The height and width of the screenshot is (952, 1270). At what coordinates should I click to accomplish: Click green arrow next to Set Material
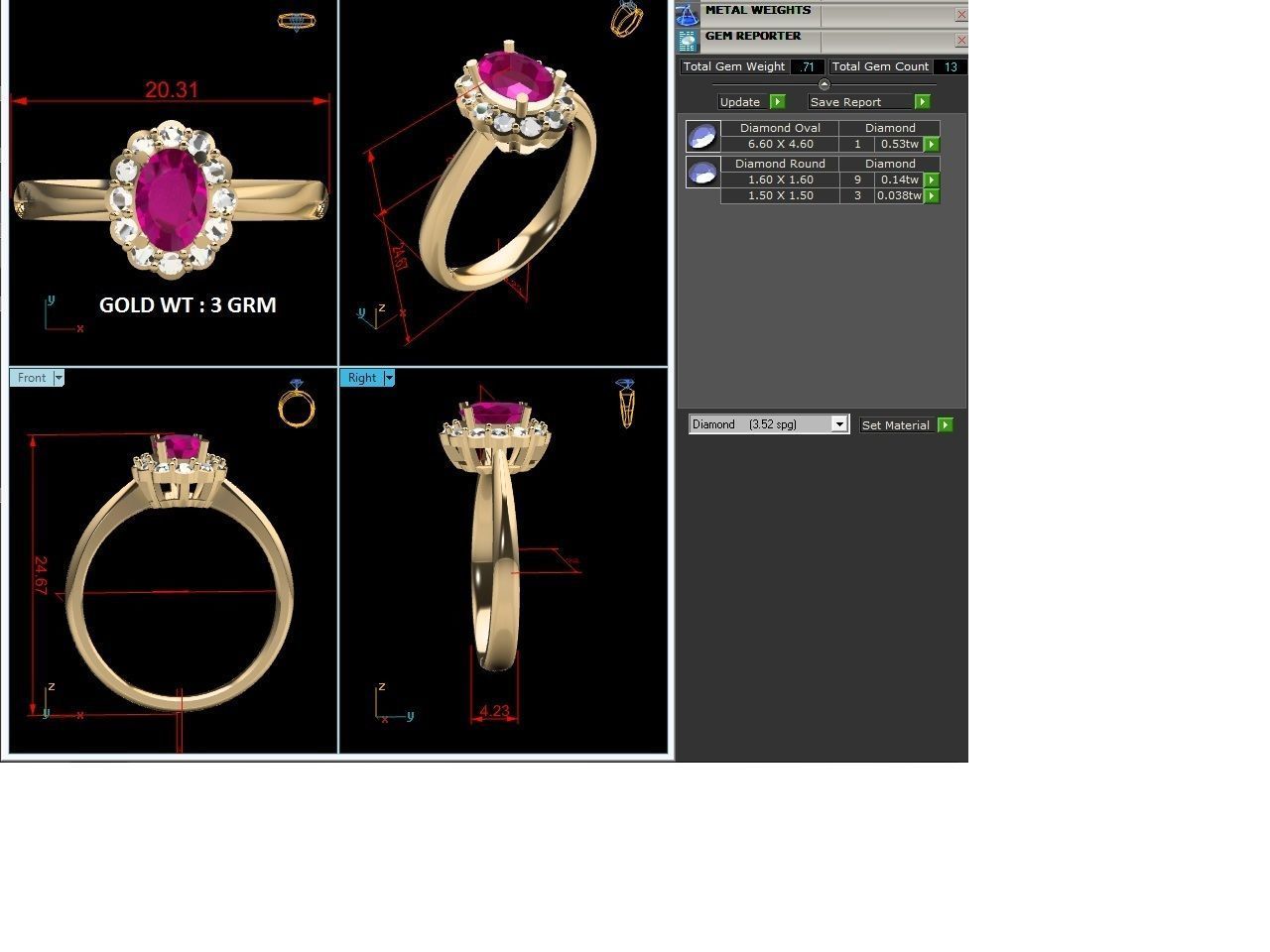946,424
